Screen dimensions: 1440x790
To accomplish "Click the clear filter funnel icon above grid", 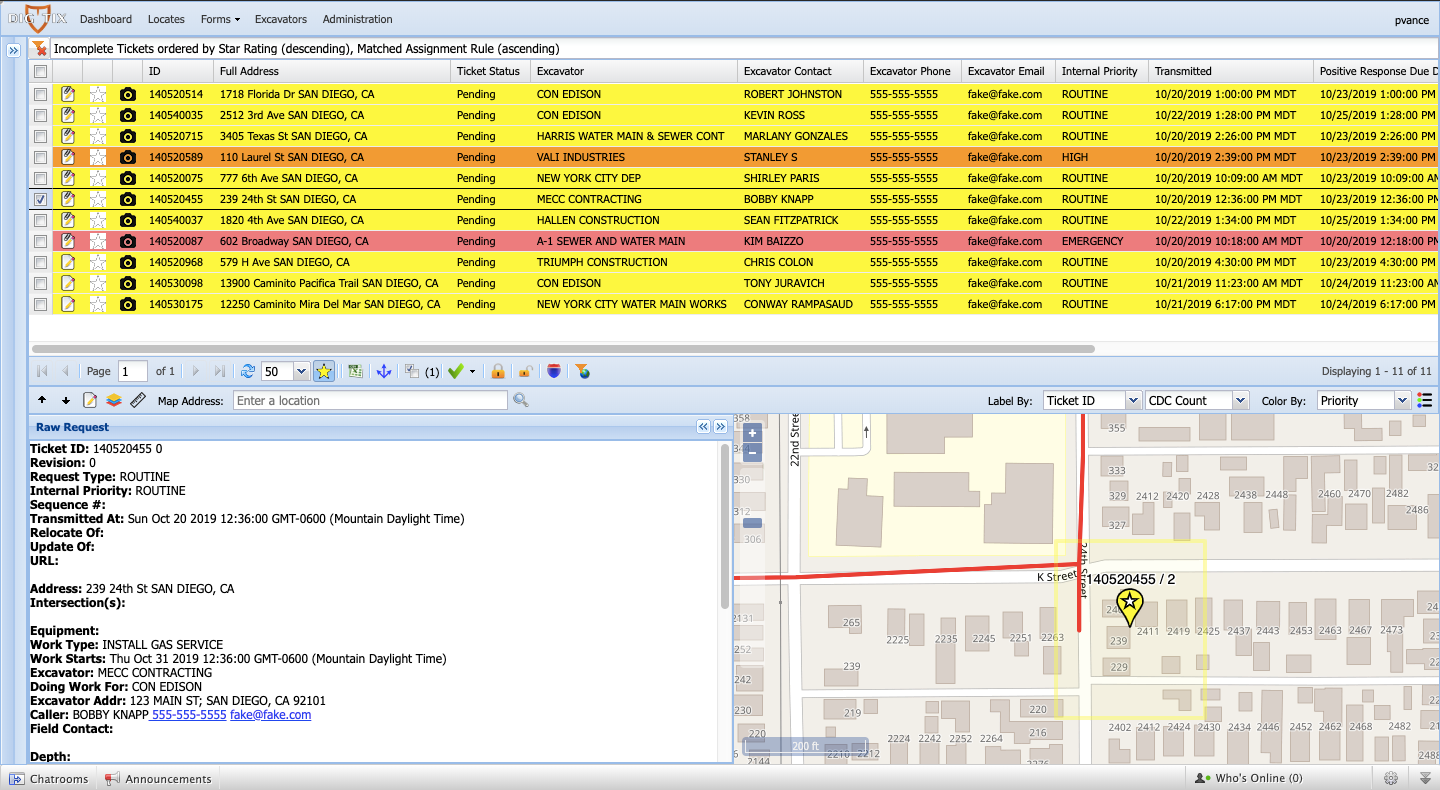I will coord(40,48).
